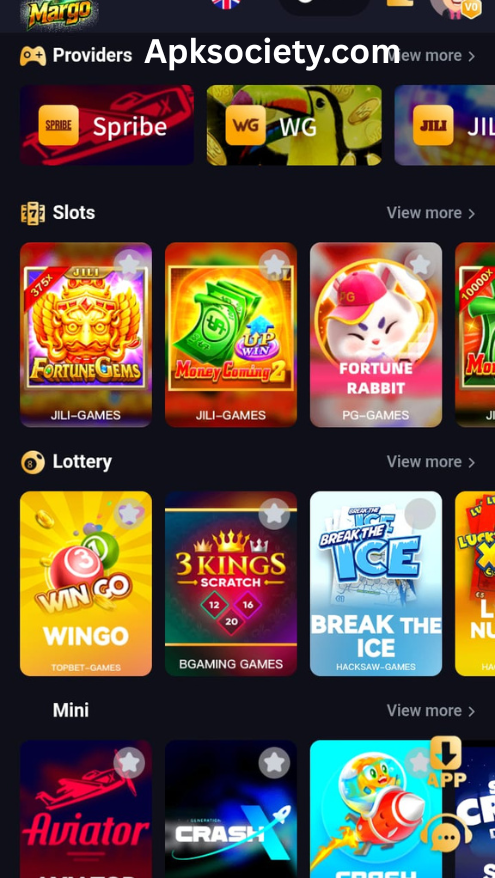The height and width of the screenshot is (878, 495).
Task: Click View more next to Providers
Action: (431, 55)
